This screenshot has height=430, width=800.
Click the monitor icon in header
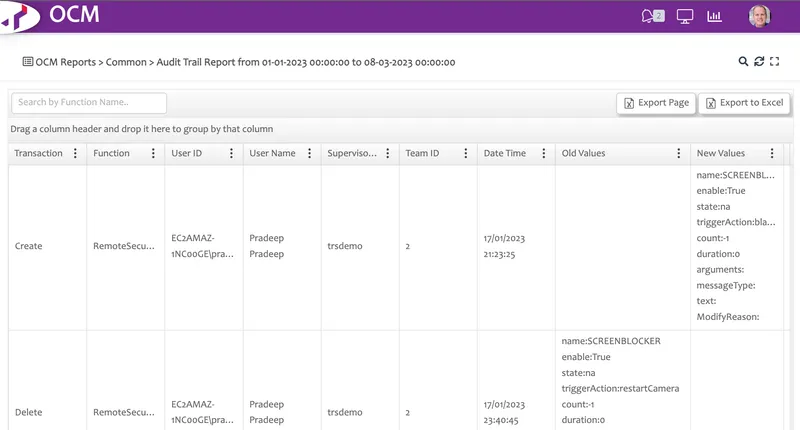[x=685, y=16]
